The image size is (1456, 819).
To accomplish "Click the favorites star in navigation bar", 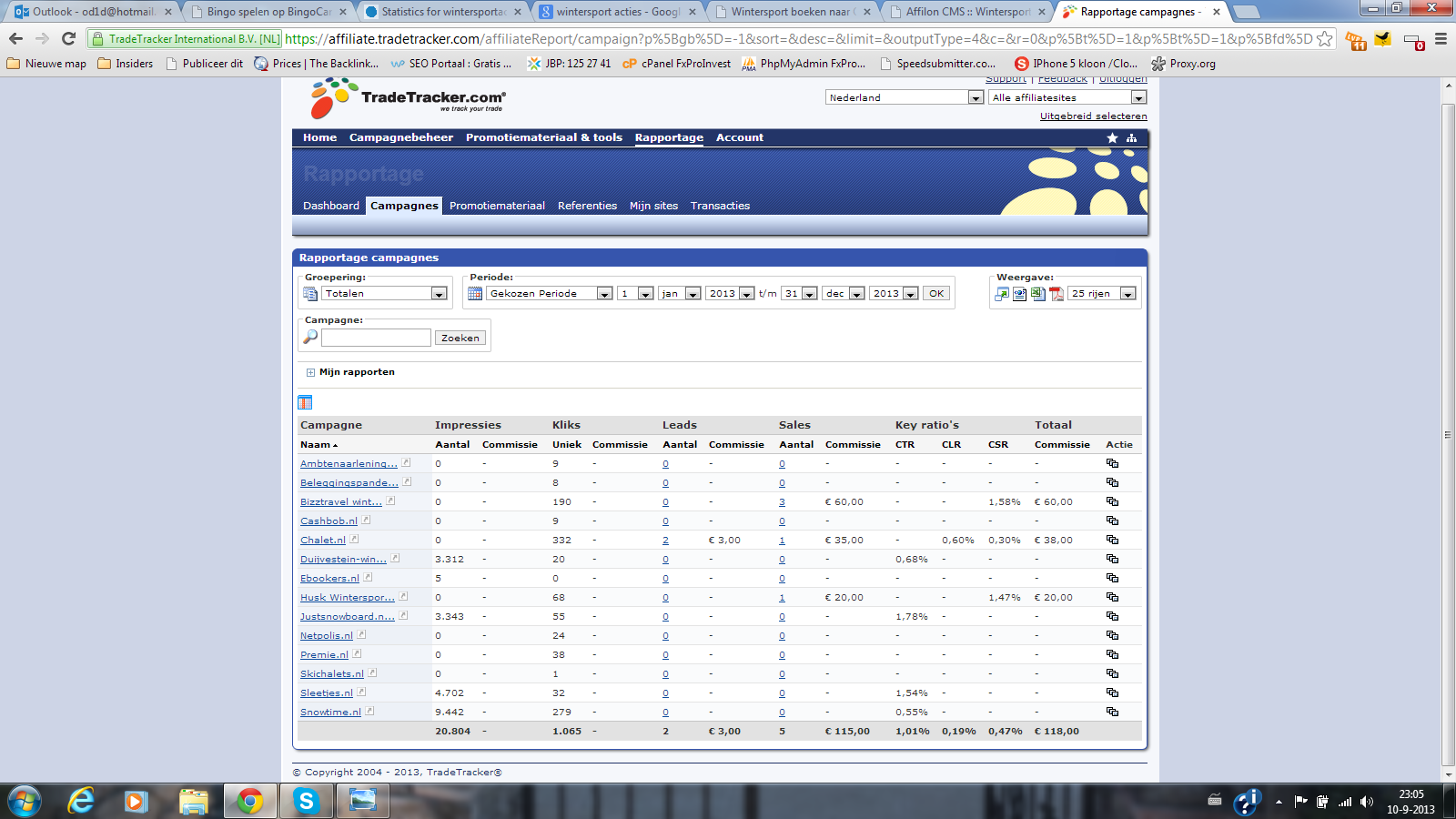I will tap(1112, 138).
